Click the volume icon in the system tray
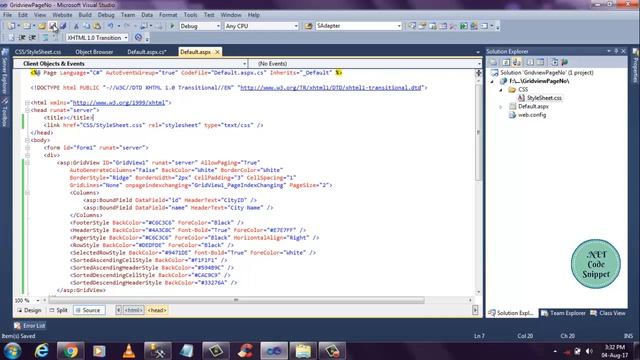 pyautogui.click(x=589, y=351)
